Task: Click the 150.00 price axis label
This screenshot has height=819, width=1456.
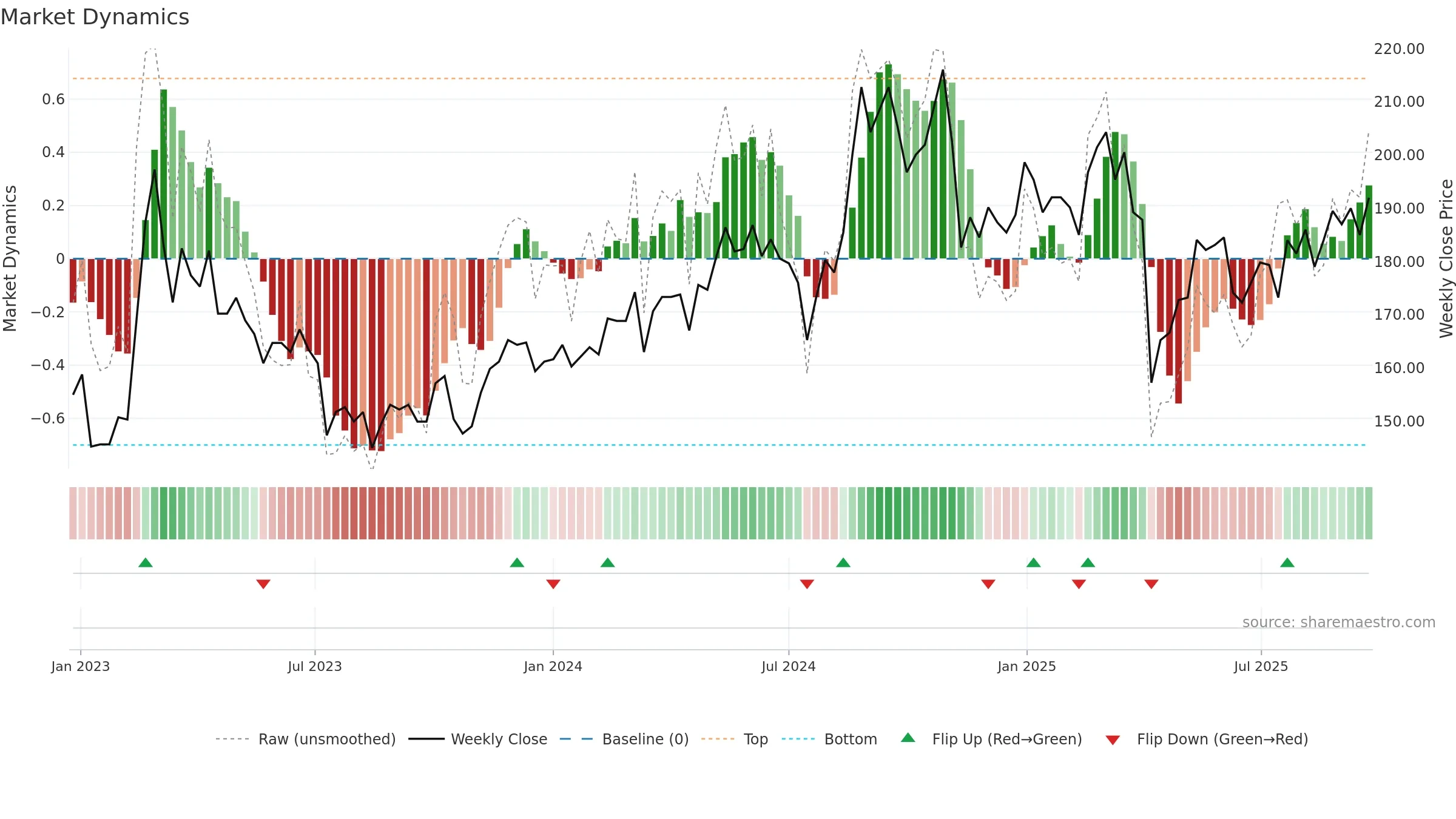Action: (1400, 421)
